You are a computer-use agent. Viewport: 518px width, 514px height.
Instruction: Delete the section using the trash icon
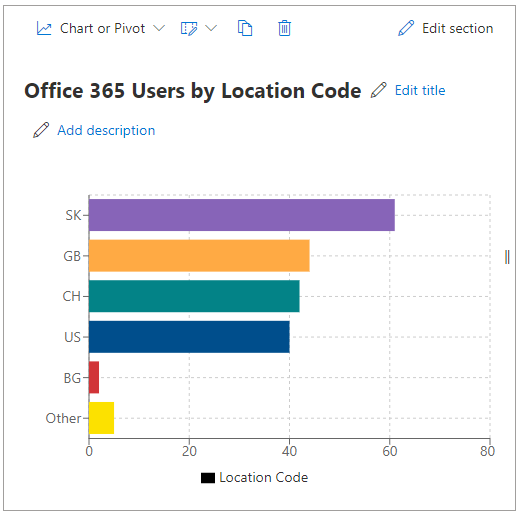coord(284,28)
